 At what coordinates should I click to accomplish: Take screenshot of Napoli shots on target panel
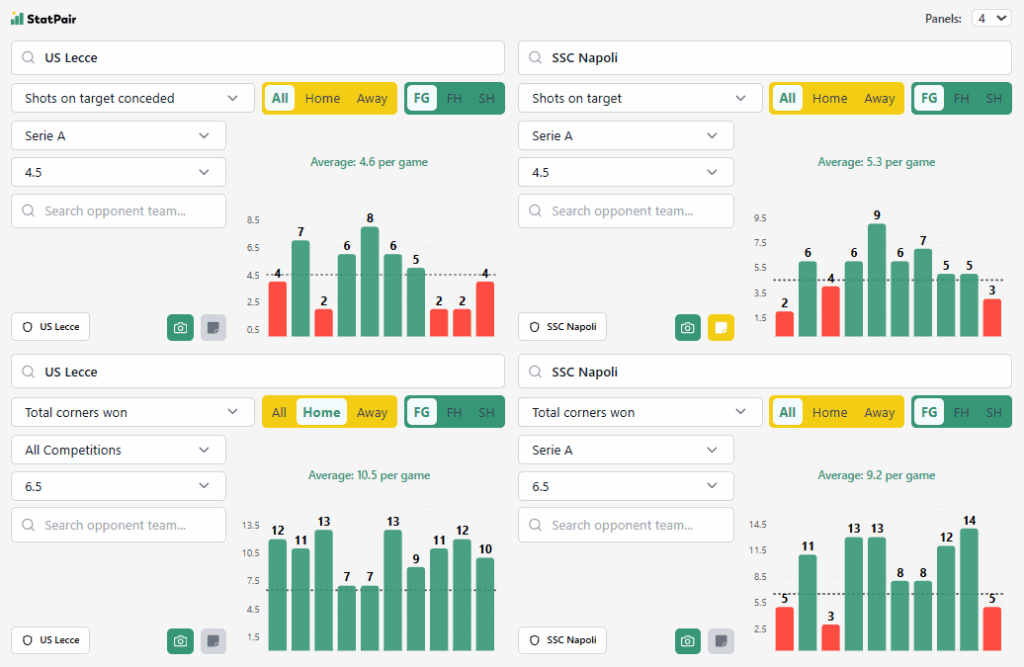tap(687, 327)
